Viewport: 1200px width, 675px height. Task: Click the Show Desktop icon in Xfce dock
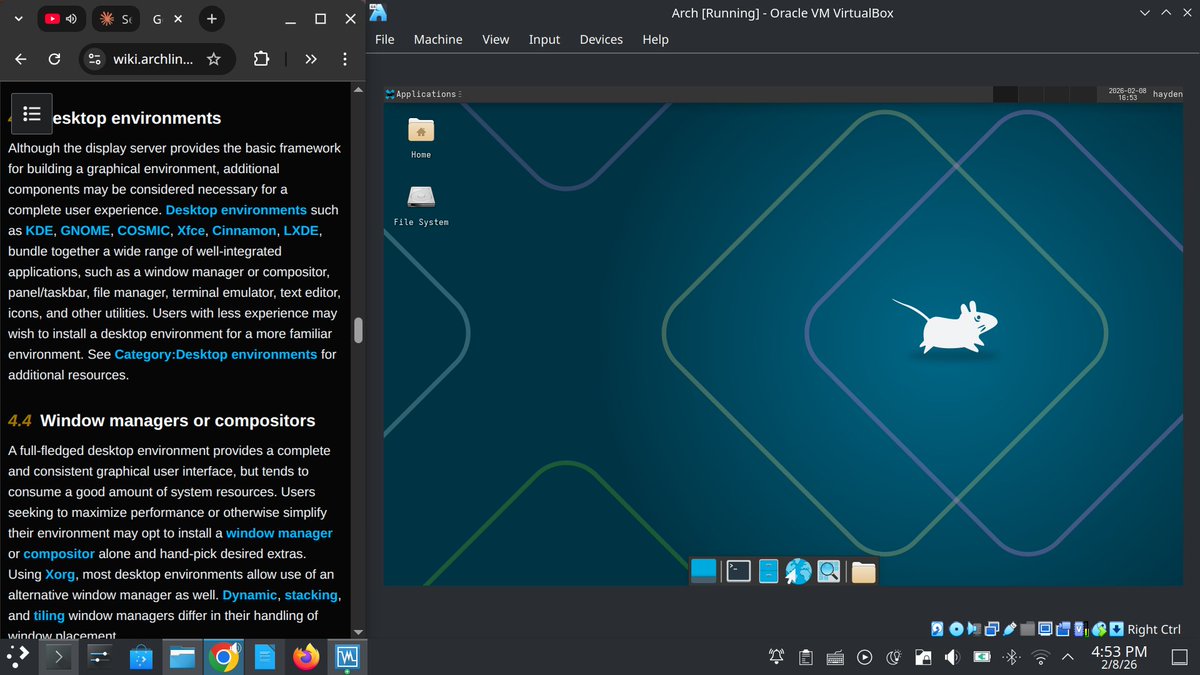[704, 571]
